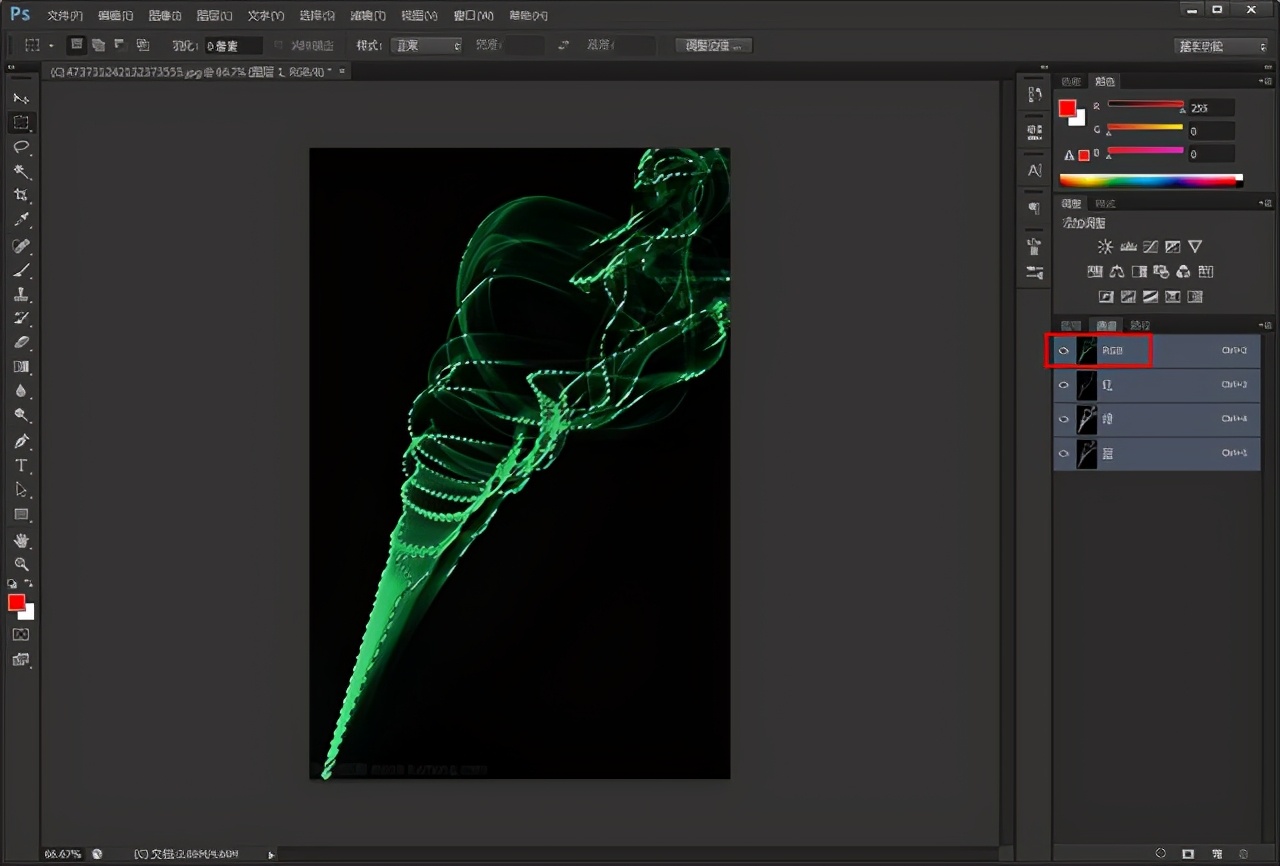Add Brightness/Contrast adjustment (sun icon)
This screenshot has height=866, width=1280.
[x=1105, y=246]
